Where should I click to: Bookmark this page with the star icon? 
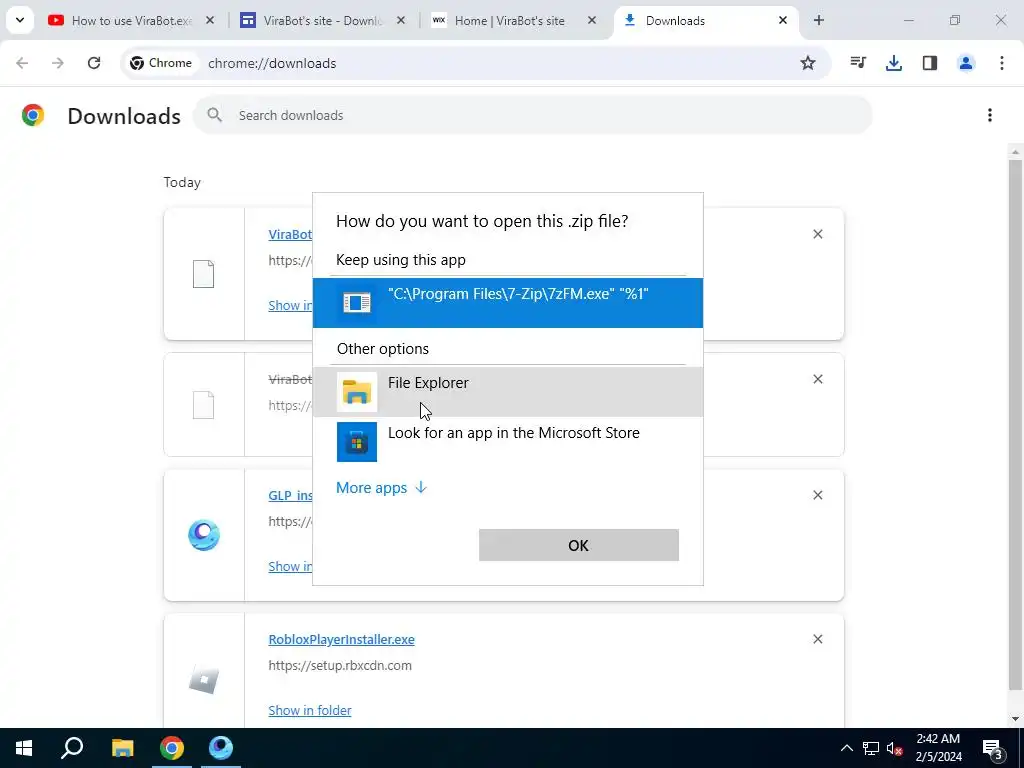(808, 63)
